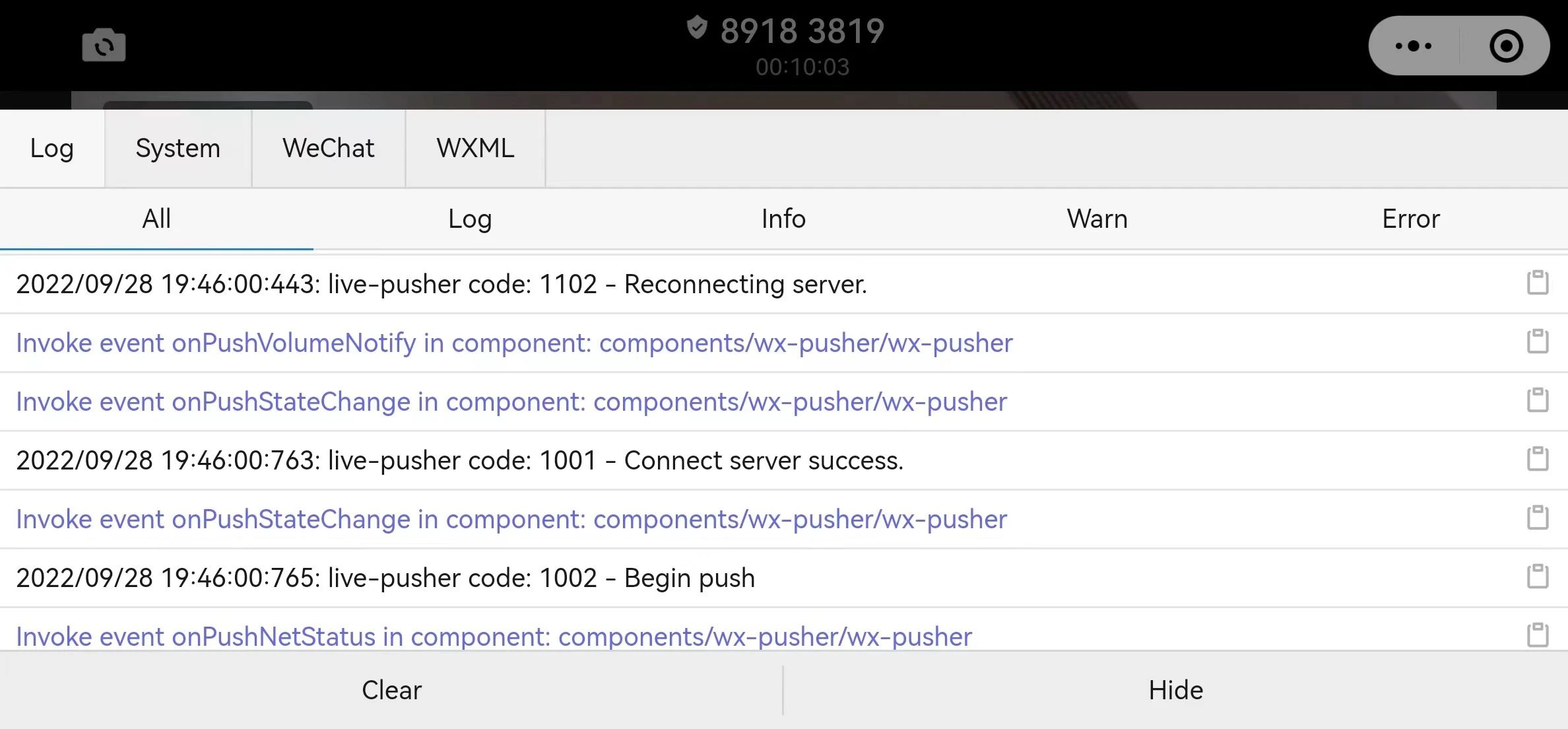Copy the 'Begin push' log entry

click(x=1537, y=576)
